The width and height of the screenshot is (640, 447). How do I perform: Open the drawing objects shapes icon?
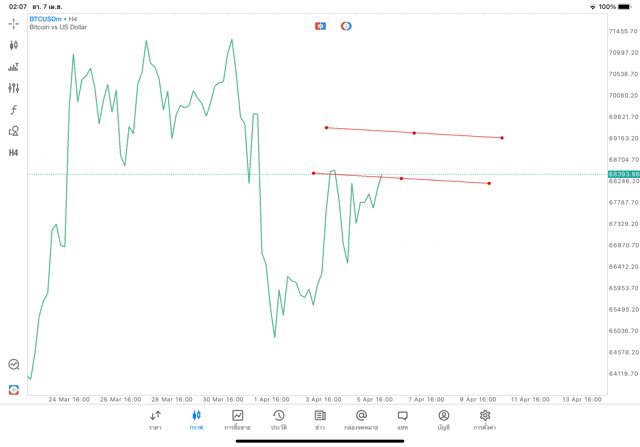(x=14, y=131)
